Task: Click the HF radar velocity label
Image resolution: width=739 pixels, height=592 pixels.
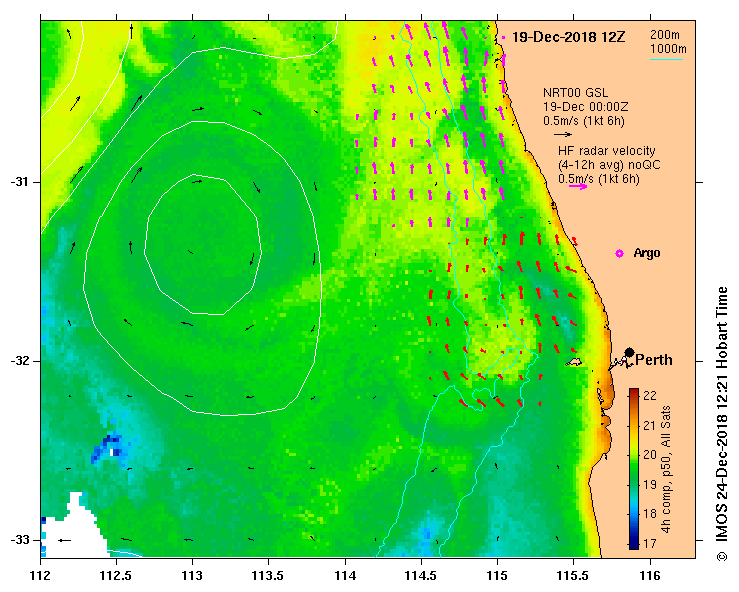Action: [607, 151]
